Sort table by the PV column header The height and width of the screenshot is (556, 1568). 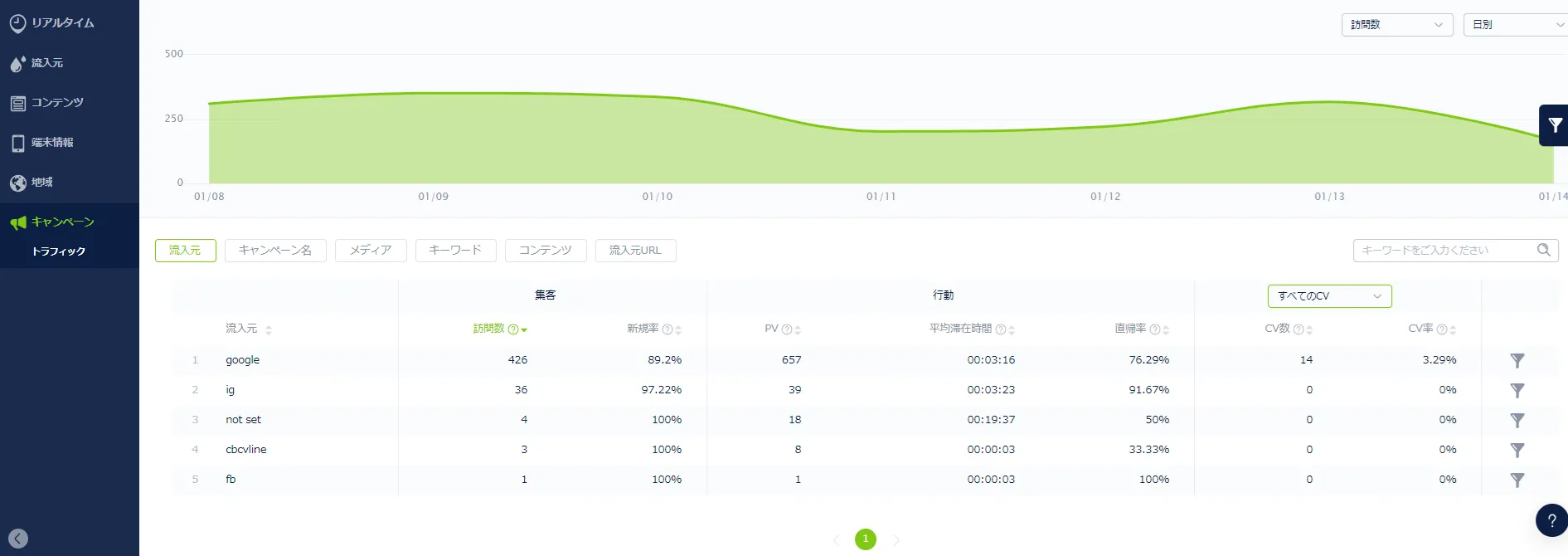click(772, 329)
